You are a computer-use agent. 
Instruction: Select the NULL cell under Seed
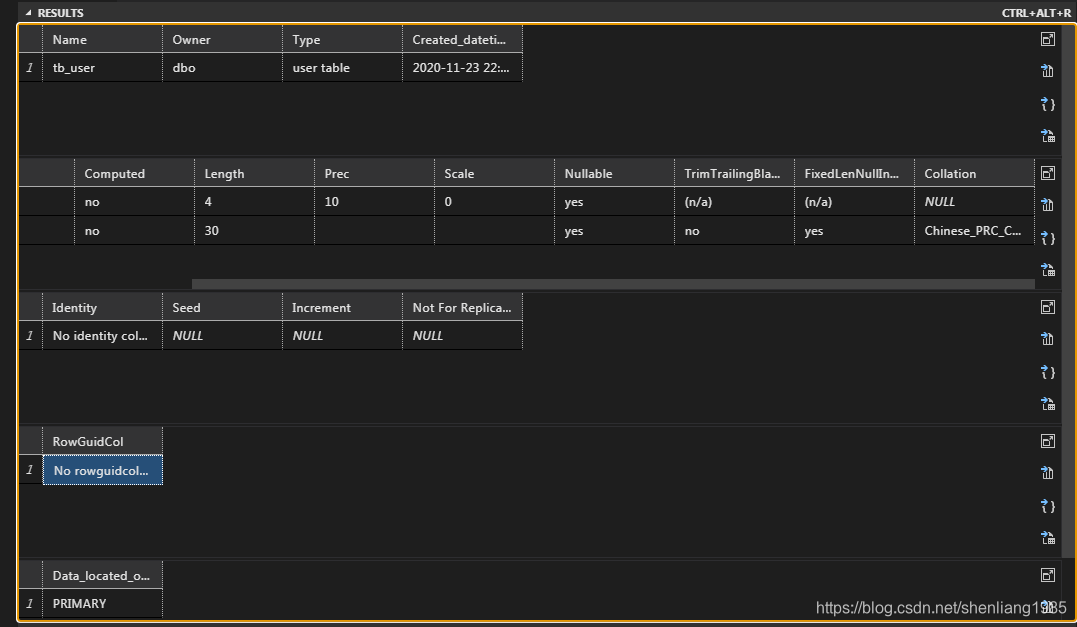(223, 335)
